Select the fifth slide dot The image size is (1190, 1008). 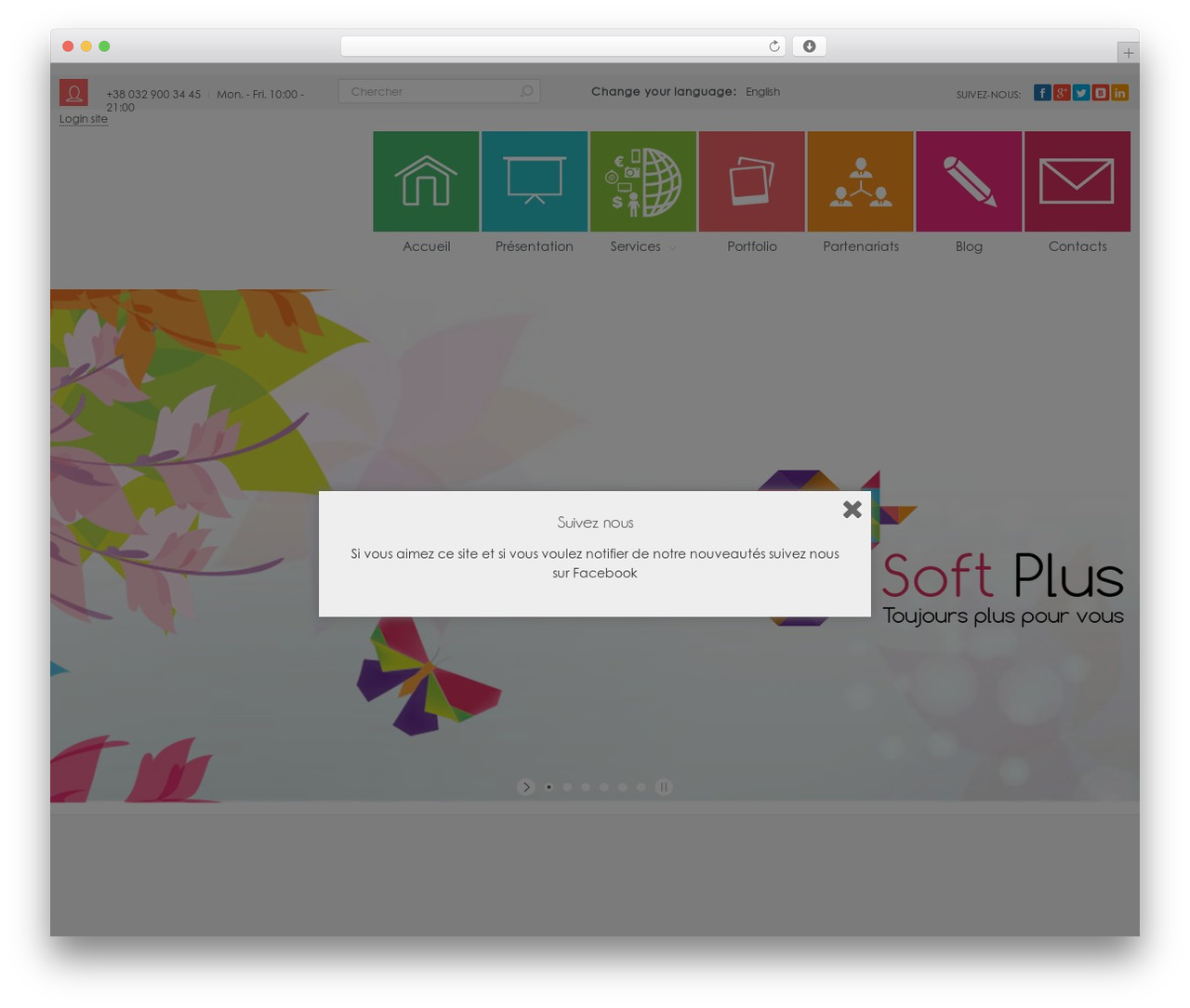[623, 787]
